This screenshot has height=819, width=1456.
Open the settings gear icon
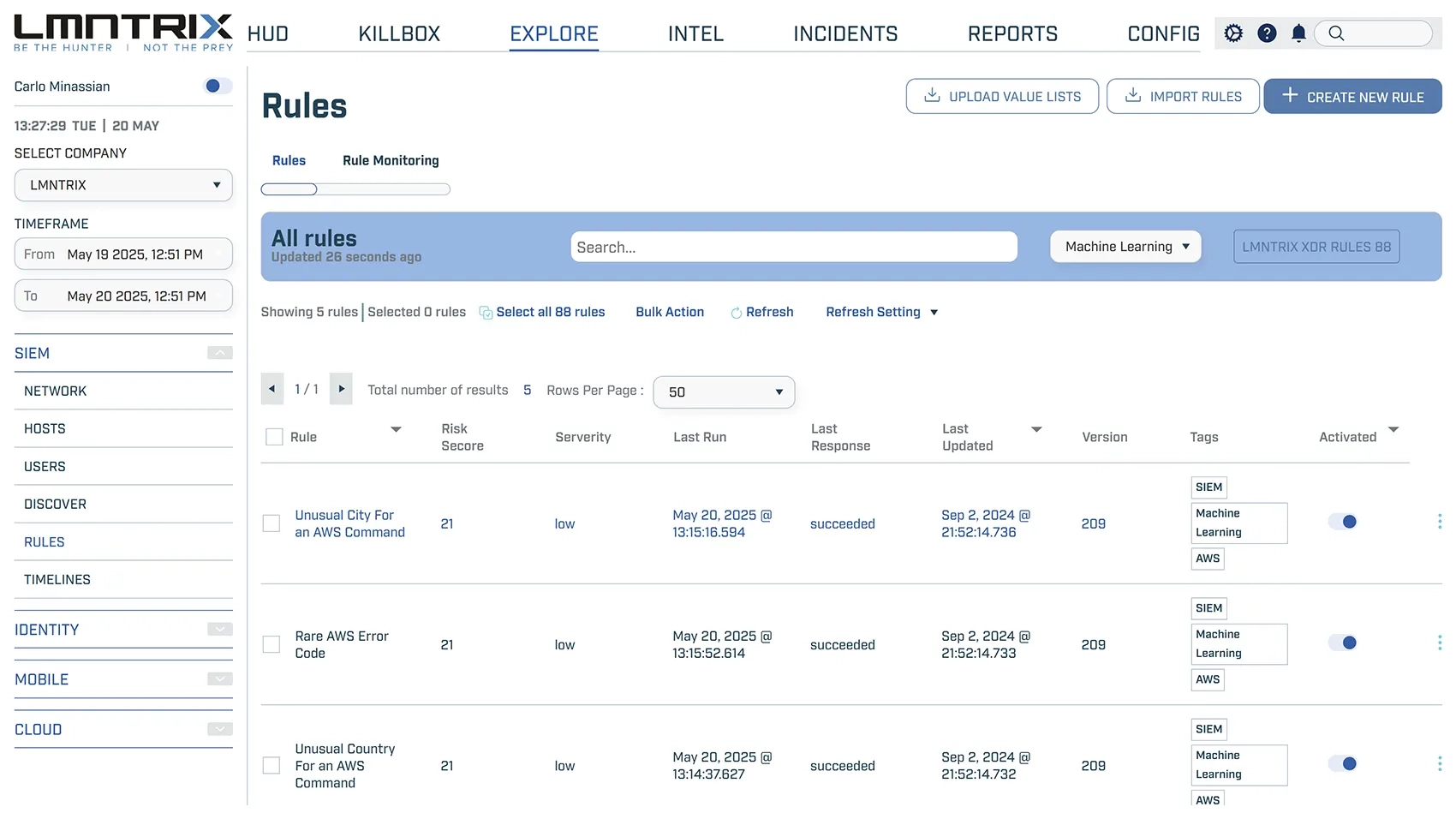pyautogui.click(x=1233, y=33)
